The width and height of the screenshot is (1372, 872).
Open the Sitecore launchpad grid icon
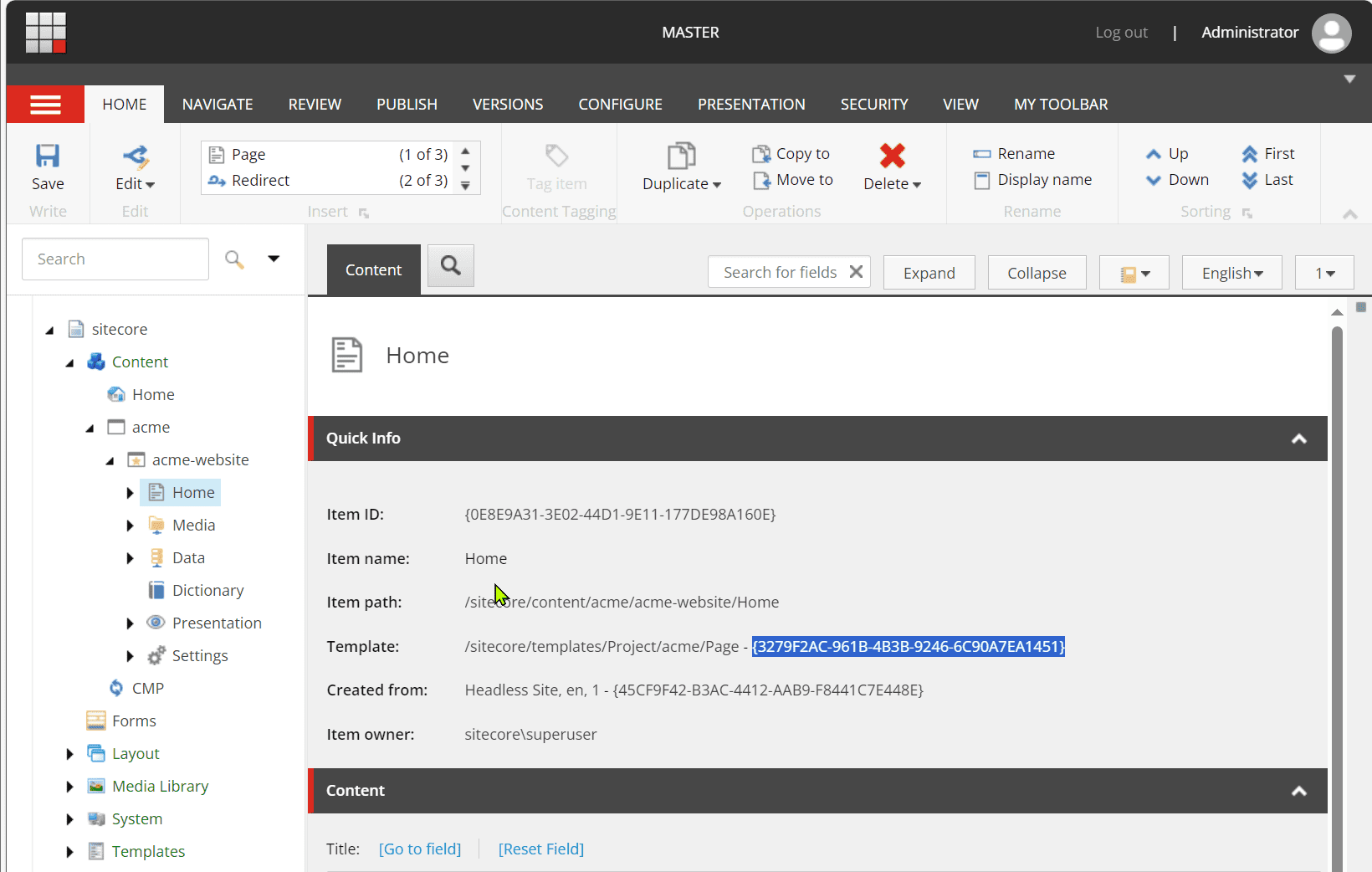click(45, 33)
